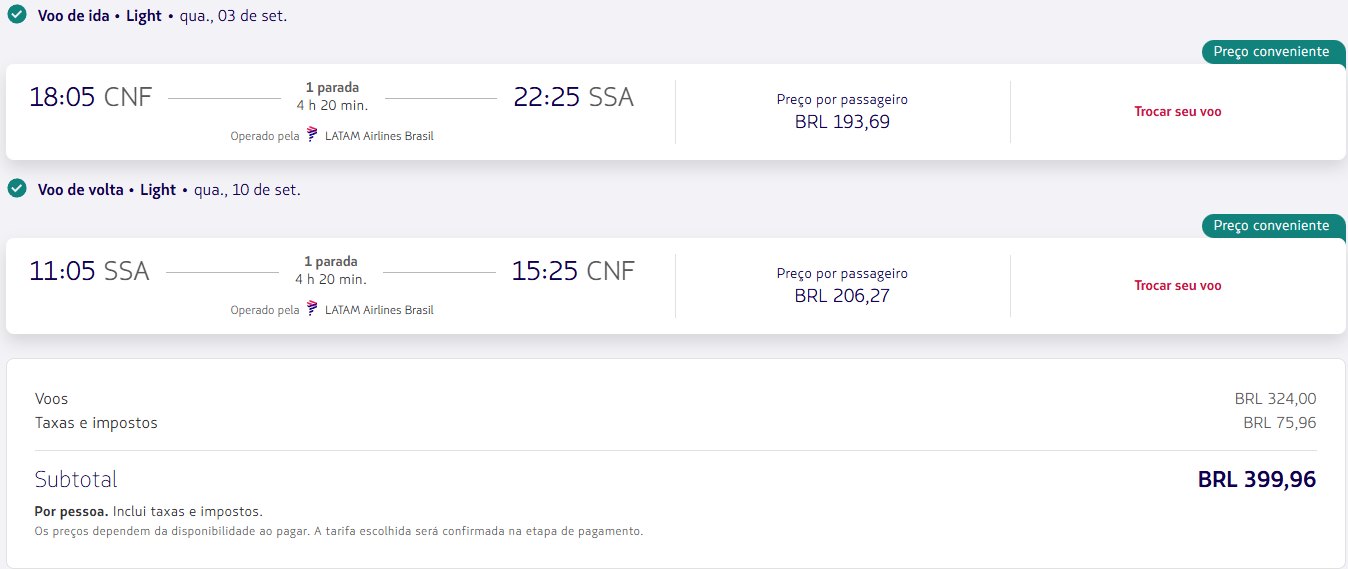Image resolution: width=1348 pixels, height=569 pixels.
Task: Click the Preço conveniente badge on the outbound flight
Action: [x=1272, y=52]
